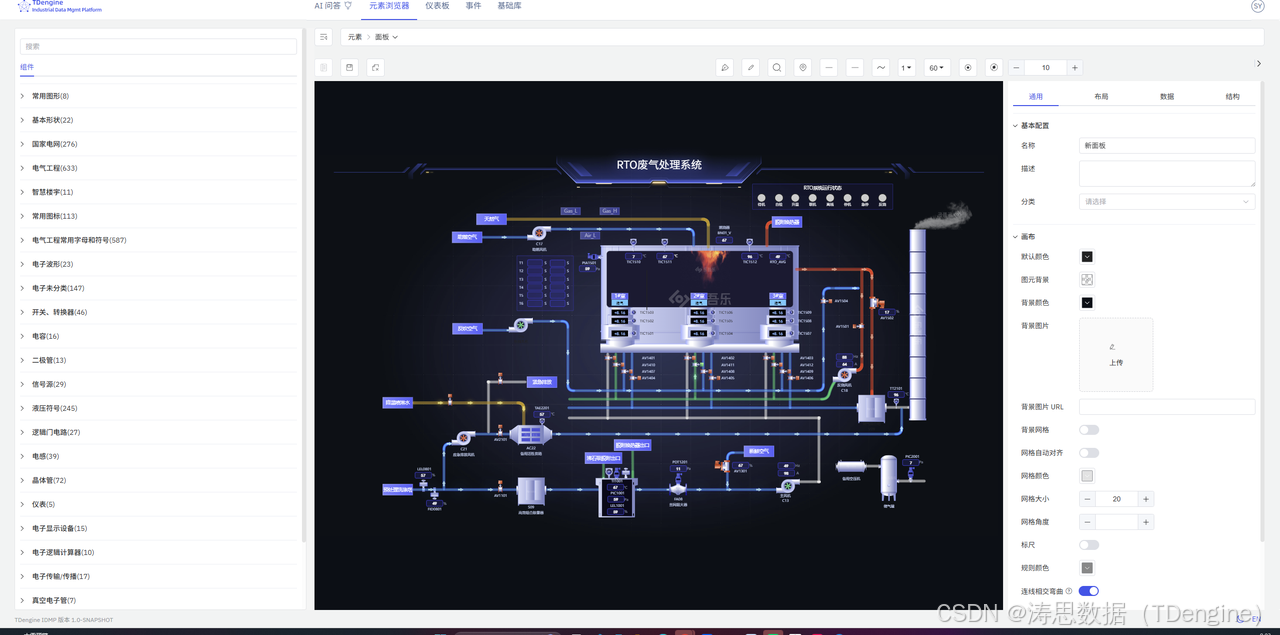Pick the 背景颜色 color swatch
This screenshot has width=1280, height=635.
click(x=1087, y=303)
